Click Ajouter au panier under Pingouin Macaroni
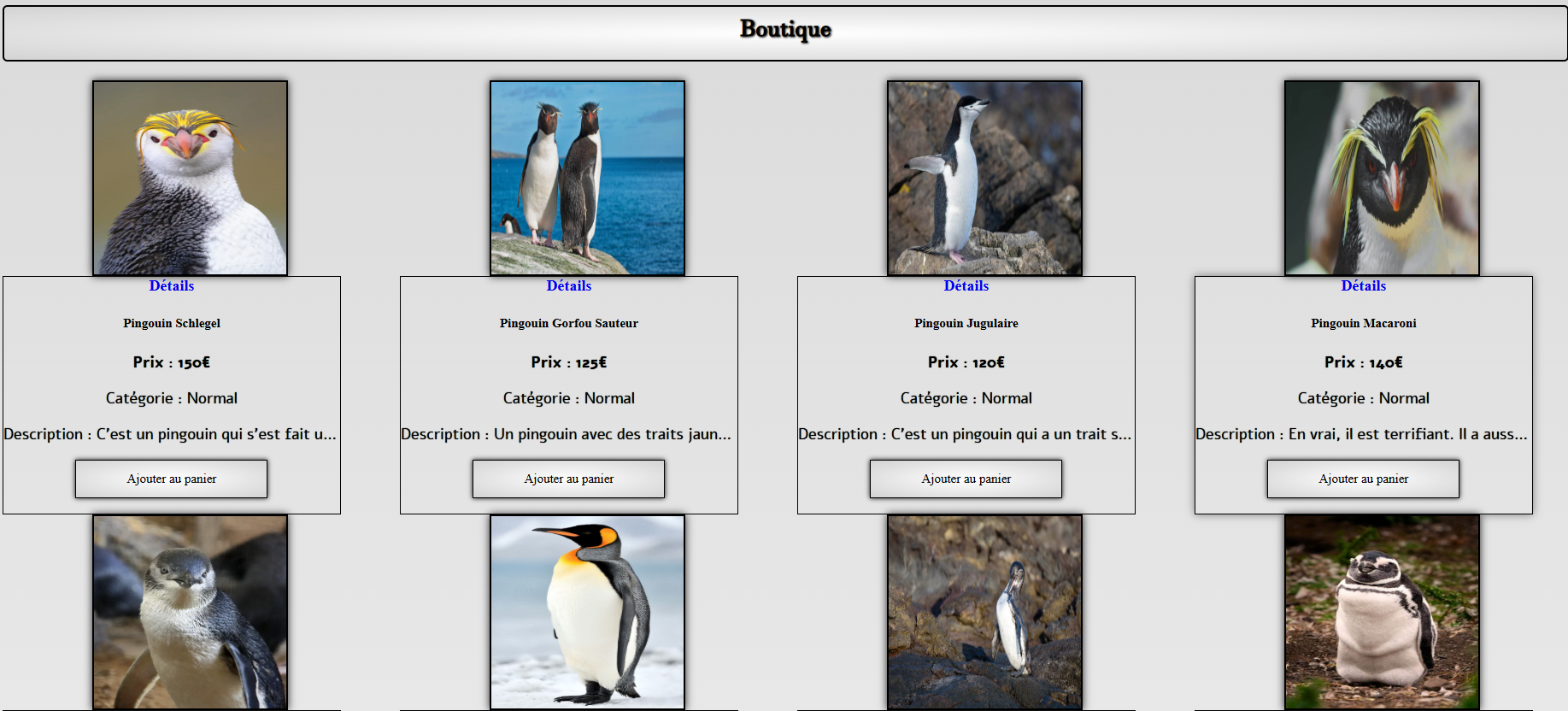 point(1364,479)
